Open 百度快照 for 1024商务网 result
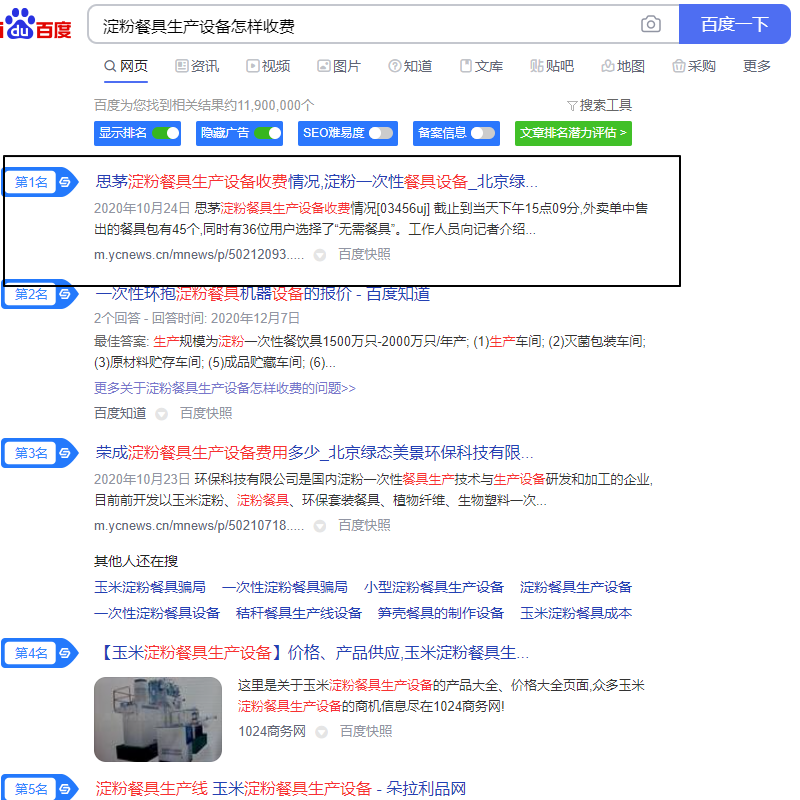This screenshot has width=800, height=800. [366, 732]
